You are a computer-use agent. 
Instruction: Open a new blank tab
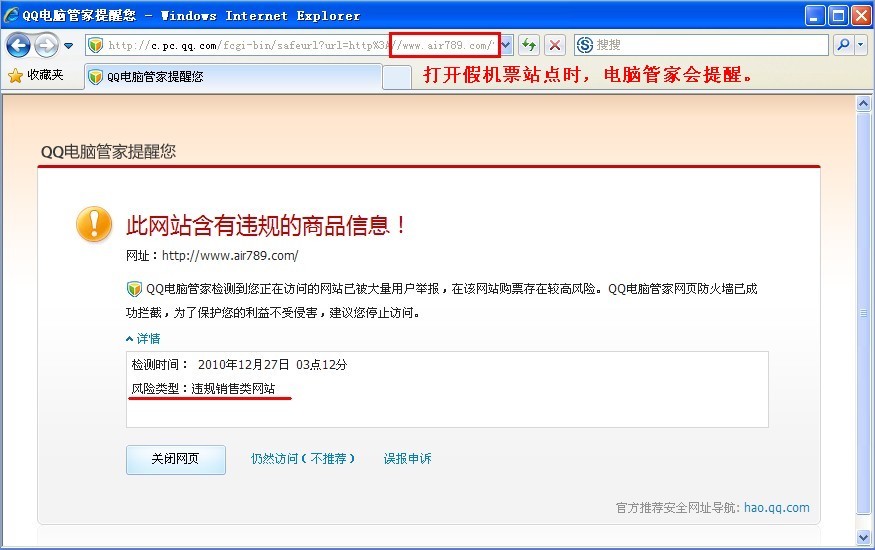pyautogui.click(x=397, y=77)
